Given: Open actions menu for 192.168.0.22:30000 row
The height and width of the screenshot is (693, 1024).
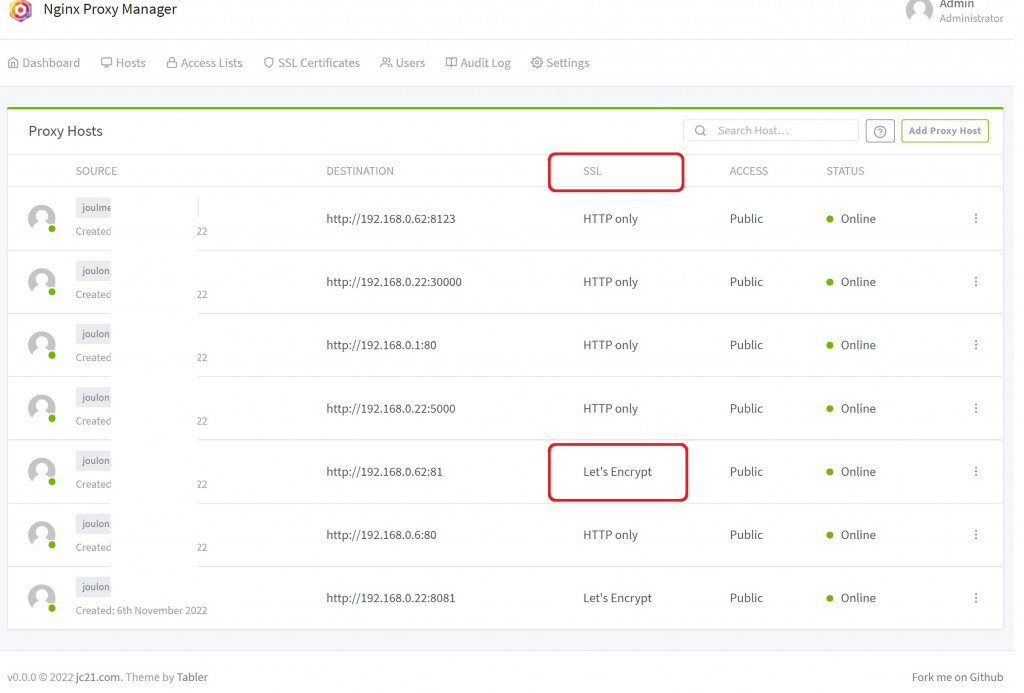Looking at the screenshot, I should click(x=976, y=282).
